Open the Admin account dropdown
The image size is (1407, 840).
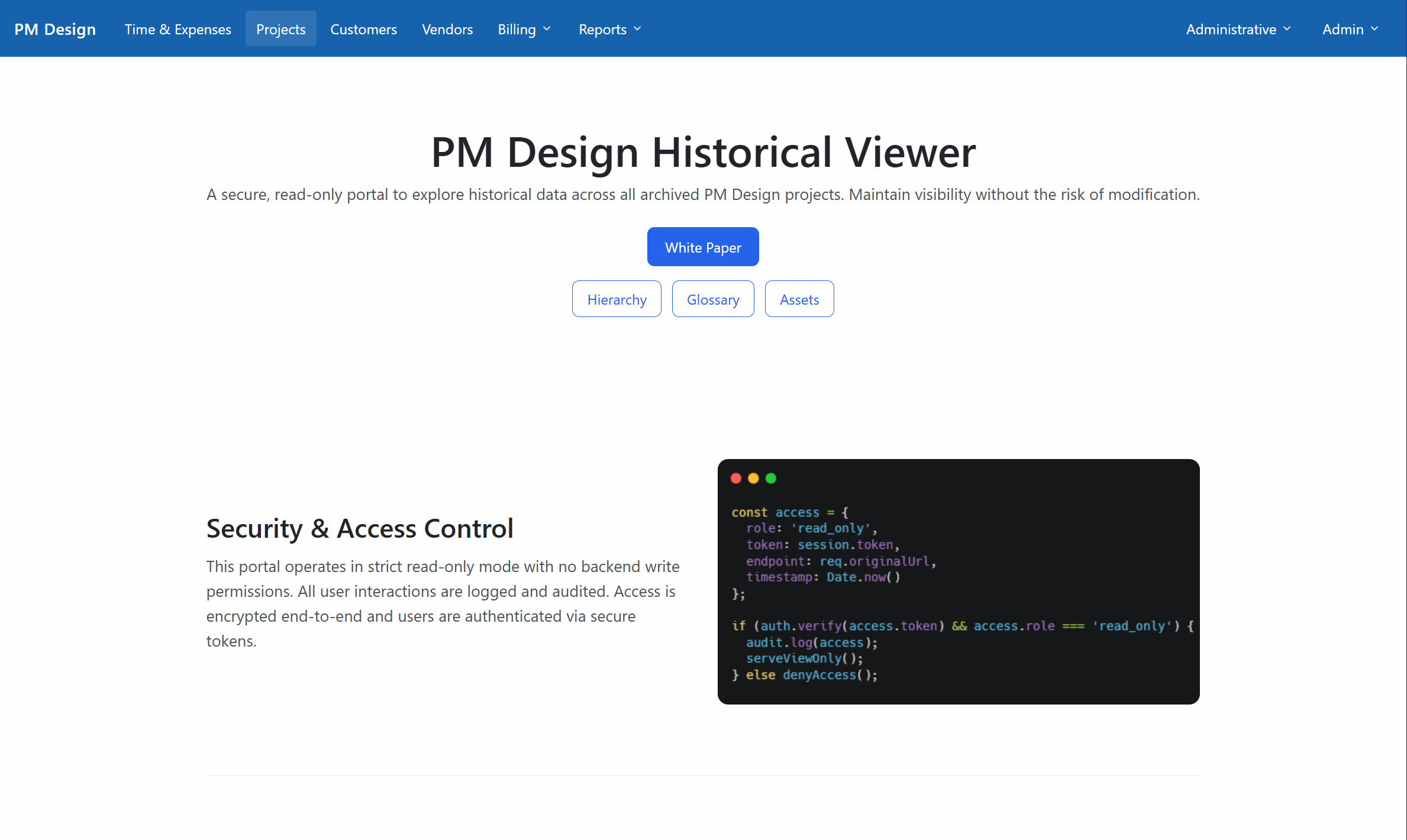[x=1374, y=28]
